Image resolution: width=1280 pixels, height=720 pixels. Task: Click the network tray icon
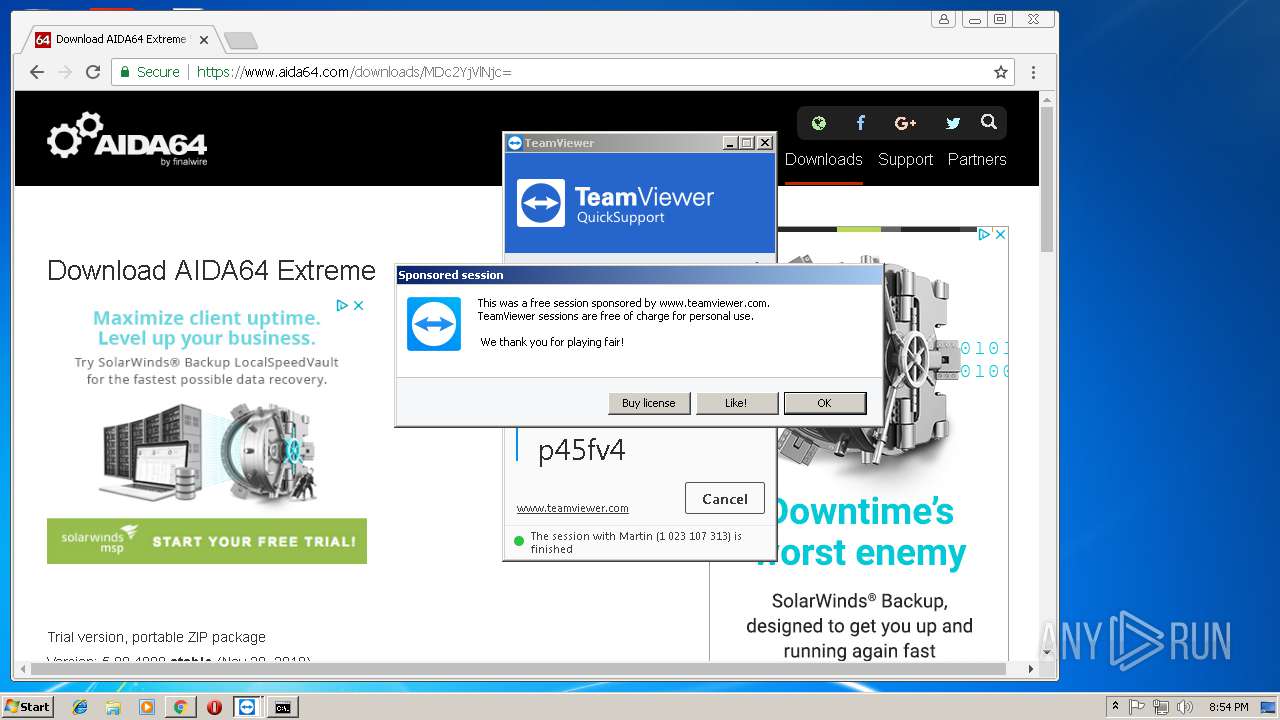(1161, 707)
